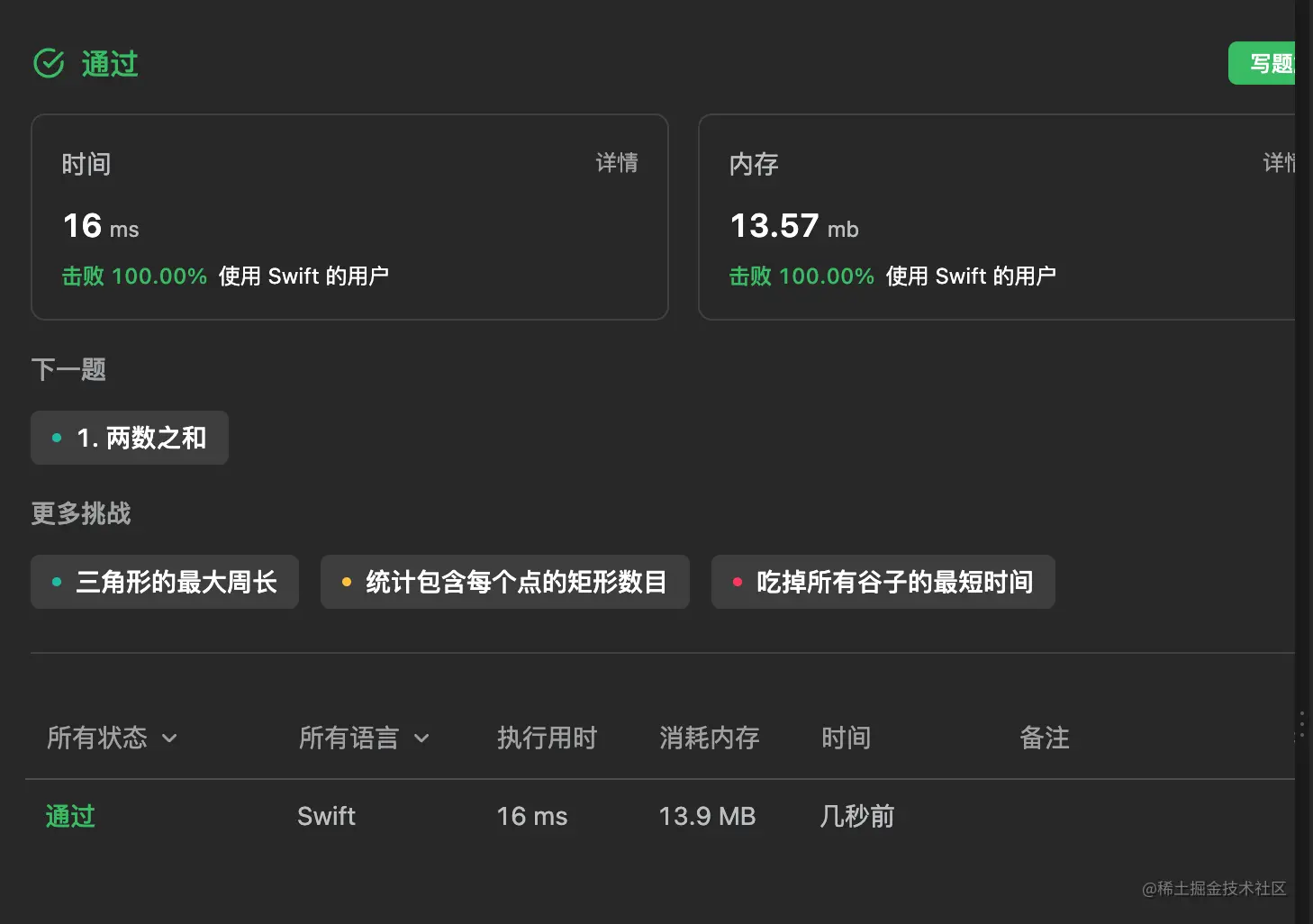
Task: Click the green success checkmark icon
Action: click(x=49, y=63)
